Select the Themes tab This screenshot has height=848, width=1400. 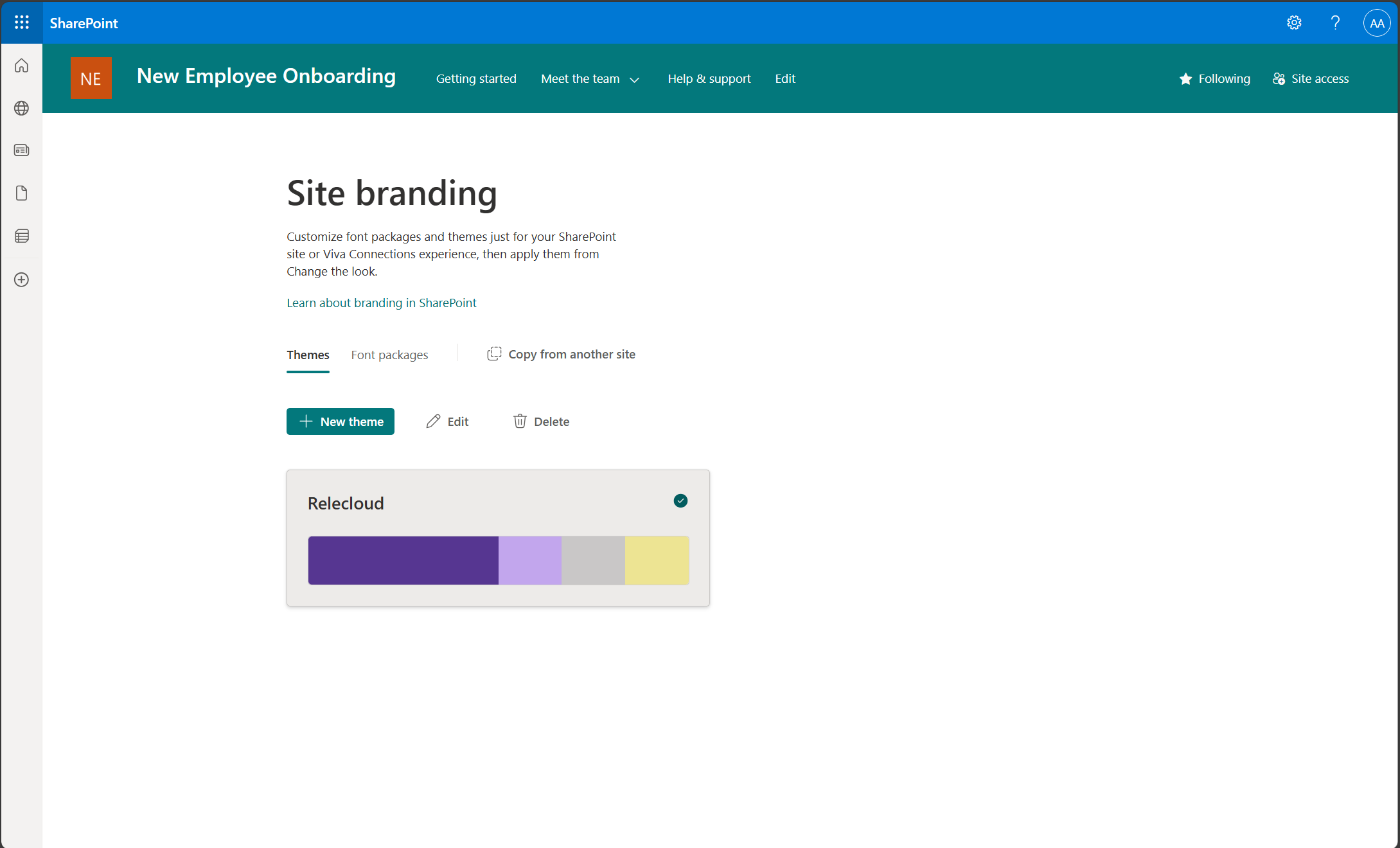point(308,355)
